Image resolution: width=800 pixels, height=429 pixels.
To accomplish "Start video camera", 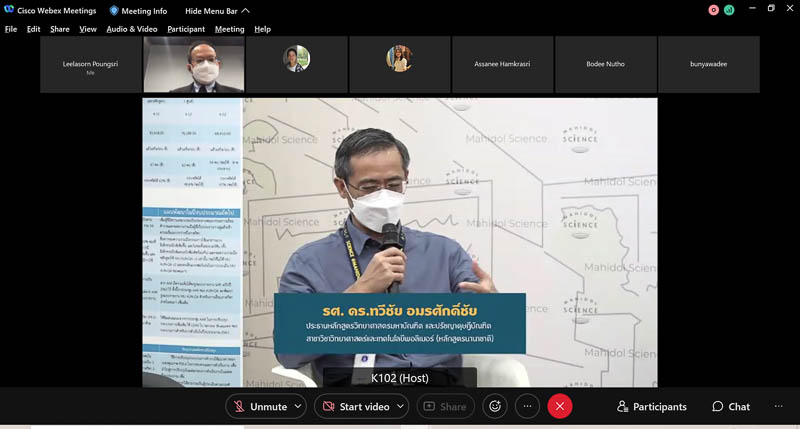I will [355, 406].
